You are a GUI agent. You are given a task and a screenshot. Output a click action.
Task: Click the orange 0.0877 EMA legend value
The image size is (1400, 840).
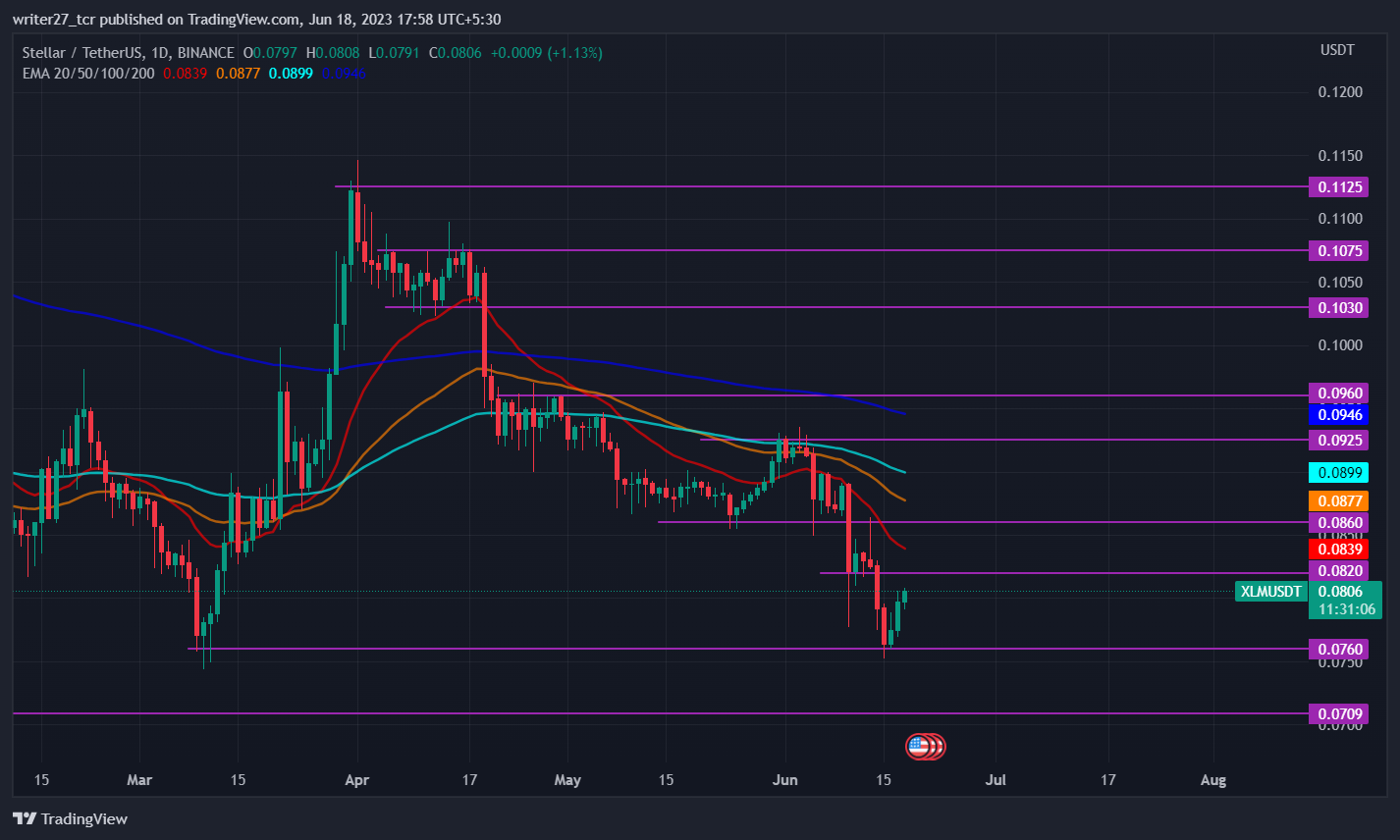click(x=239, y=73)
